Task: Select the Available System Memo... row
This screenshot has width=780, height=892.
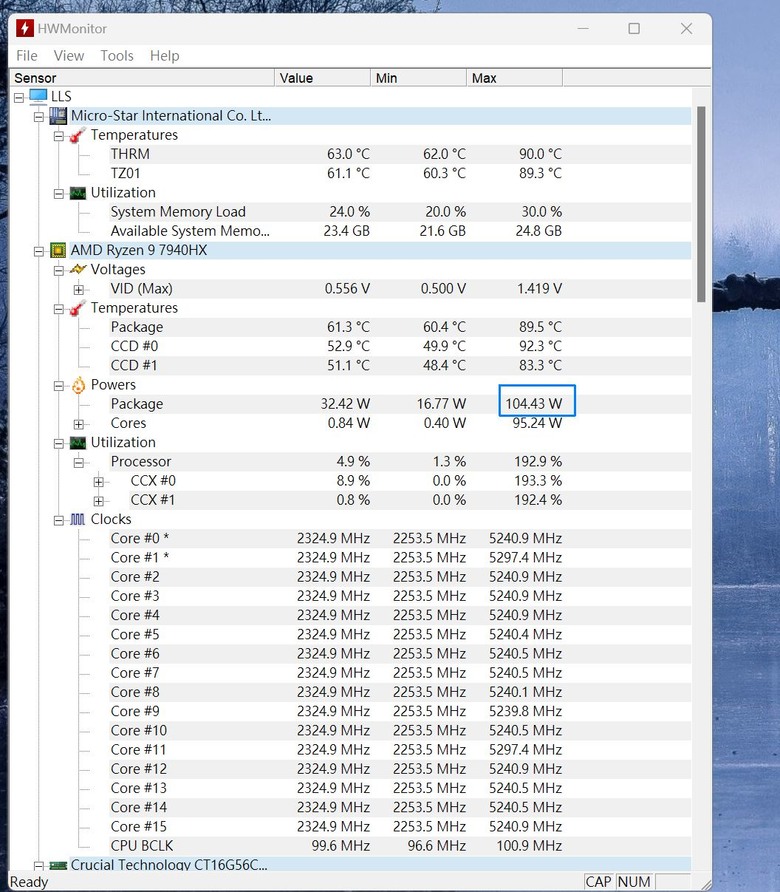Action: pos(400,231)
